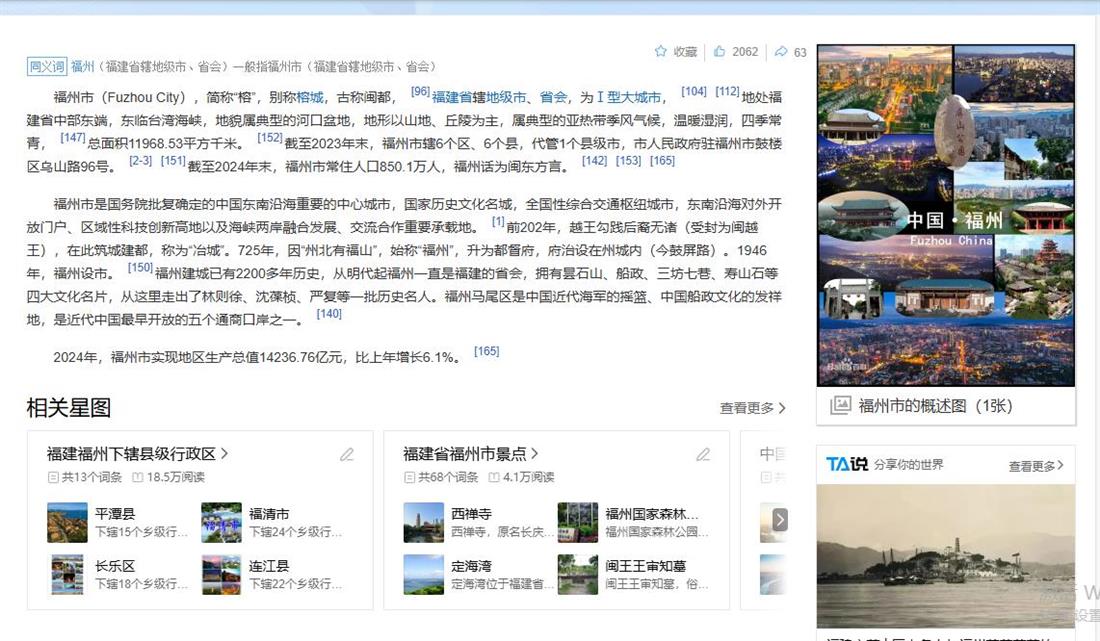
Task: Follow the 榕城 link
Action: click(x=310, y=97)
